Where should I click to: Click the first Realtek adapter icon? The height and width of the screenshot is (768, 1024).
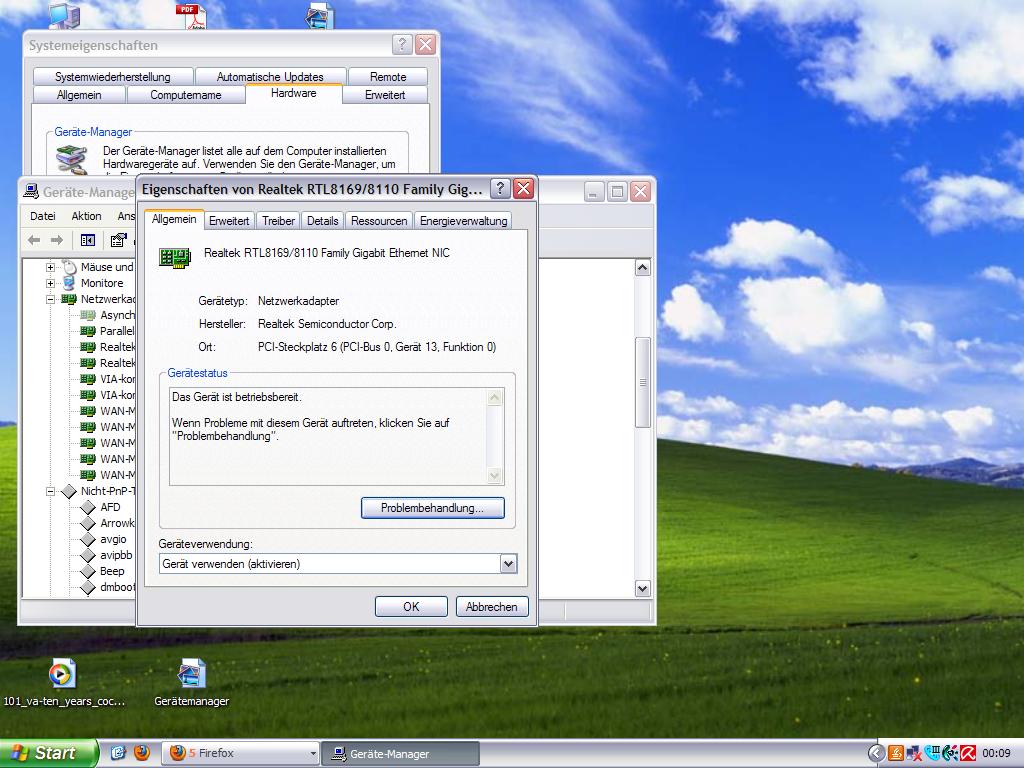click(88, 347)
